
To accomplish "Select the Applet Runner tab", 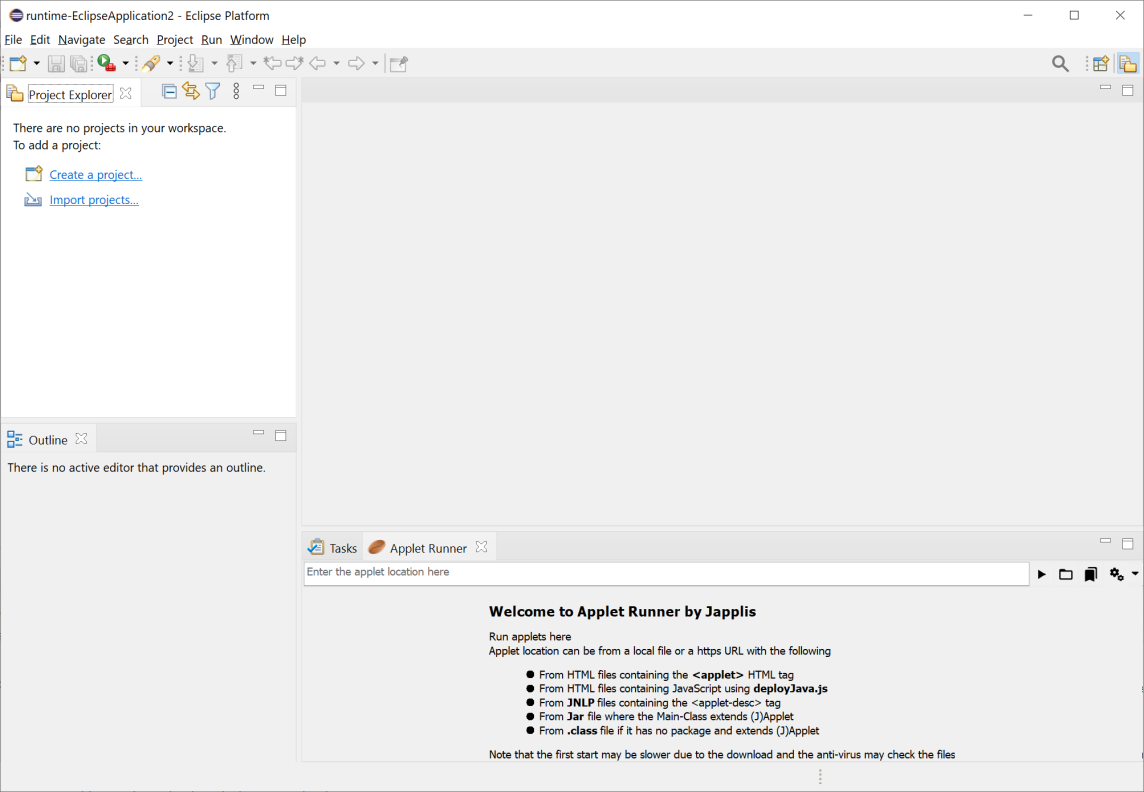I will tap(428, 548).
